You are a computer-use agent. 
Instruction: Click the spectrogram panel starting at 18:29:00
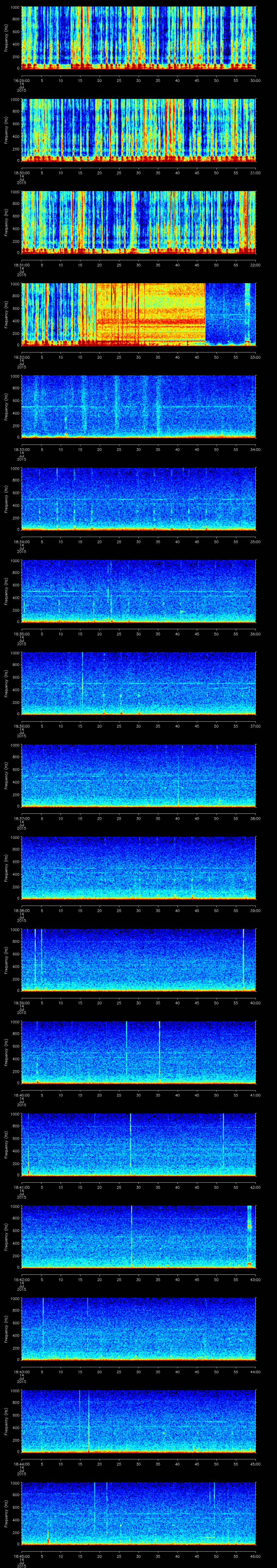(x=138, y=38)
